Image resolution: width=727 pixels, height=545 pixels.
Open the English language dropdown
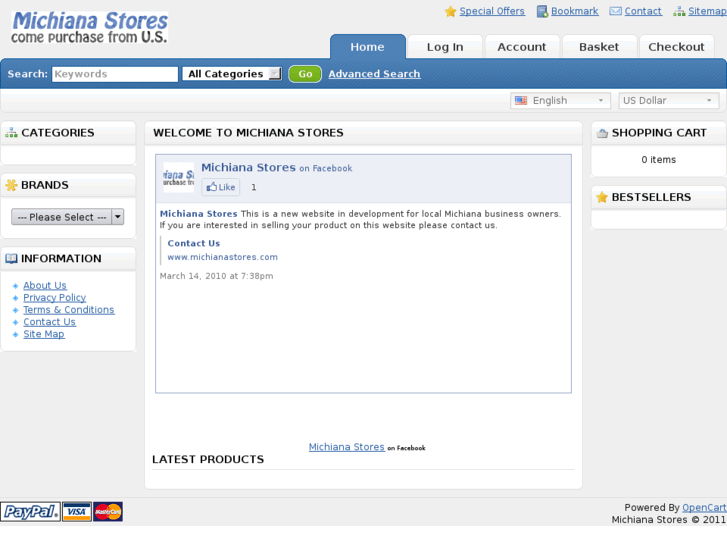click(560, 100)
